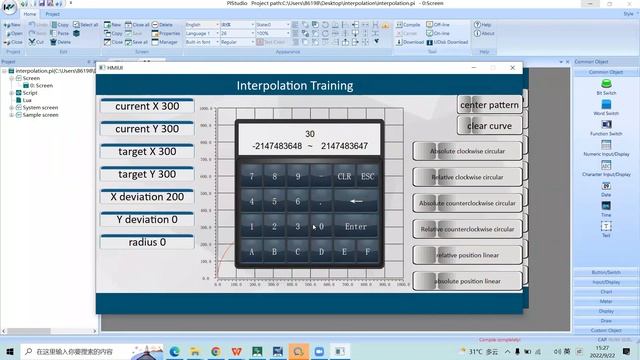Click Absolute clockwise circular button
The width and height of the screenshot is (640, 360).
click(x=467, y=151)
